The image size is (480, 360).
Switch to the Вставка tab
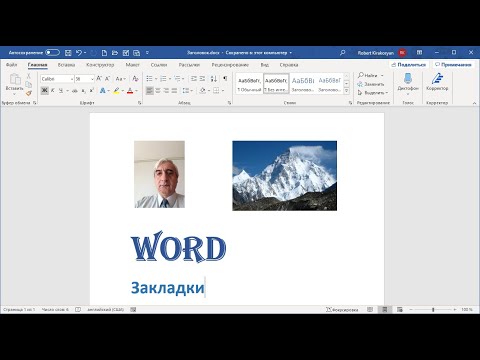66,65
